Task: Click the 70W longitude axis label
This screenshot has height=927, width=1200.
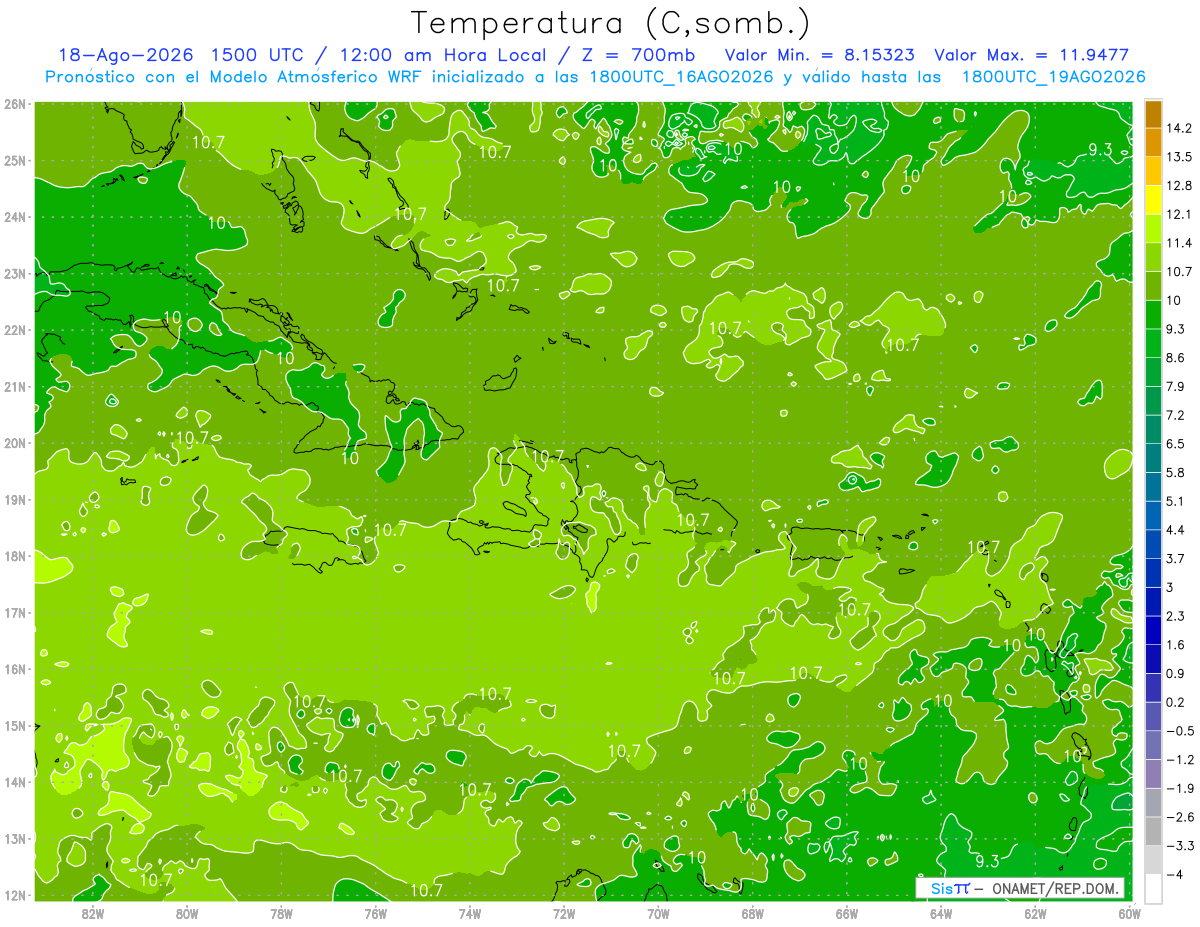Action: click(x=658, y=913)
